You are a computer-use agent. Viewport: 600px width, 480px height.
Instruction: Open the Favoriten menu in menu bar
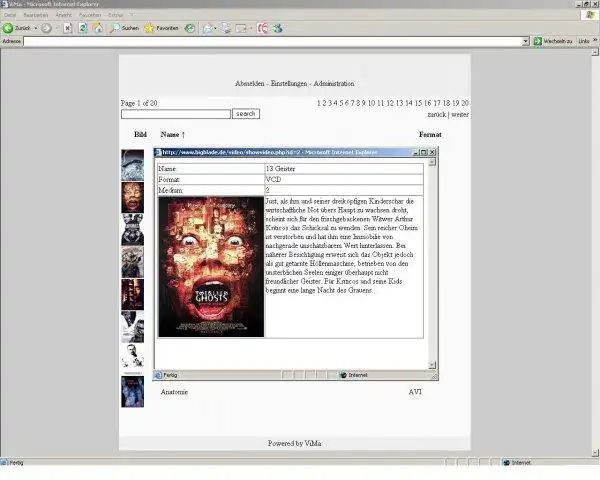(x=90, y=15)
